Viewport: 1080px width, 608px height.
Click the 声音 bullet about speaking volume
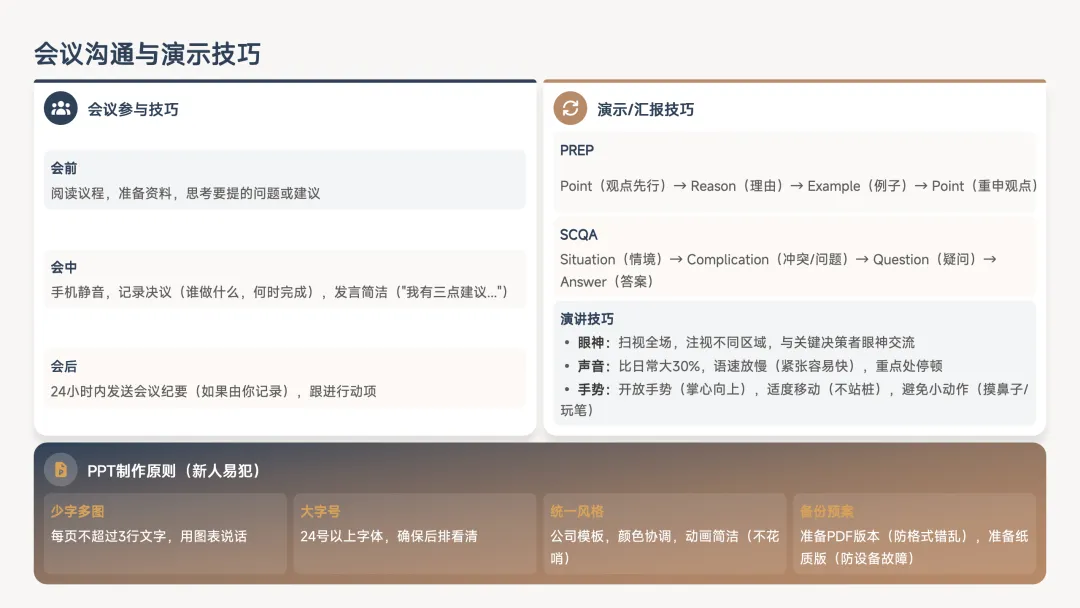pyautogui.click(x=754, y=366)
